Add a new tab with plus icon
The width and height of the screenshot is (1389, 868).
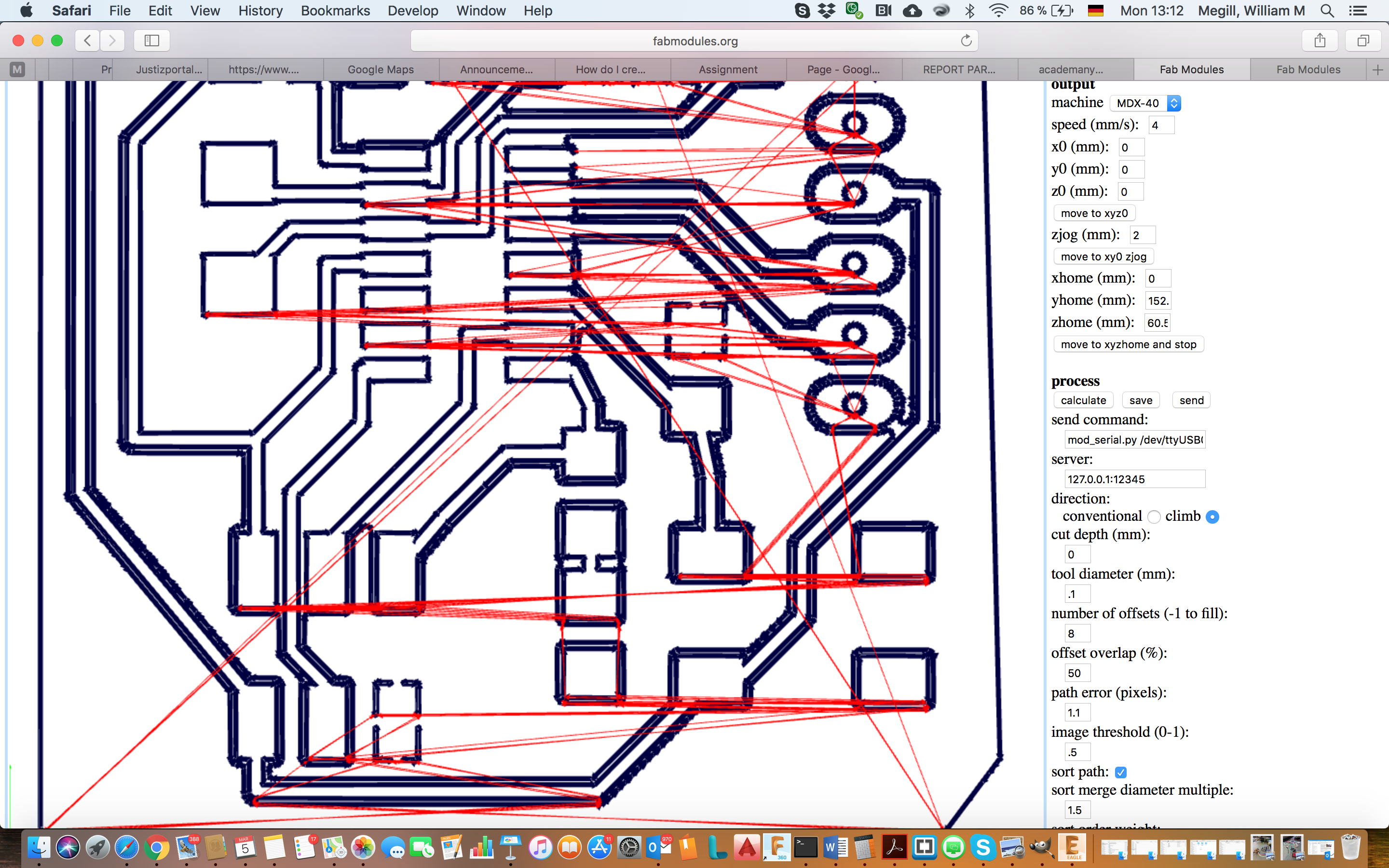coord(1377,69)
